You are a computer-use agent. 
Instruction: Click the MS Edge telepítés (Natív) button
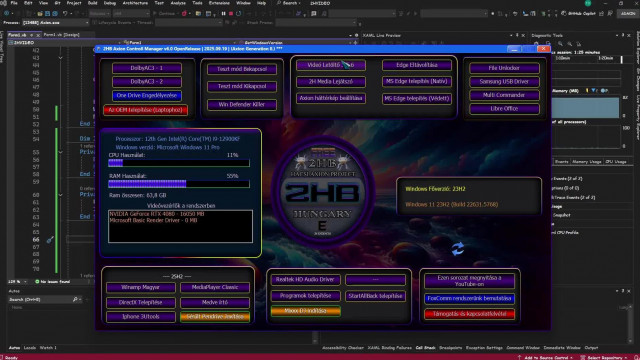(x=416, y=81)
